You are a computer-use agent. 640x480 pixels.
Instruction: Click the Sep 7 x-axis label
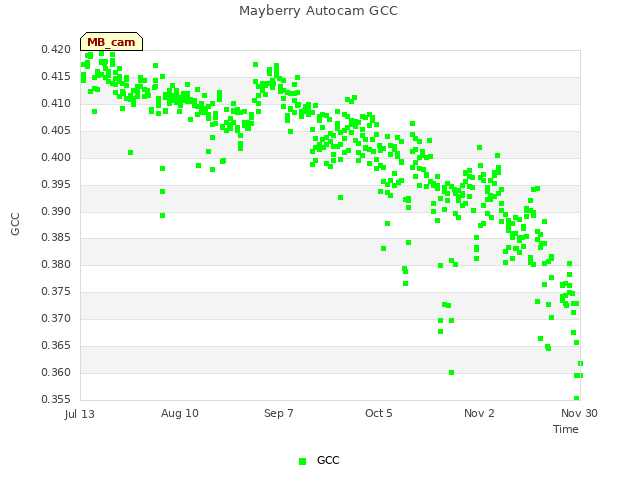point(279,413)
